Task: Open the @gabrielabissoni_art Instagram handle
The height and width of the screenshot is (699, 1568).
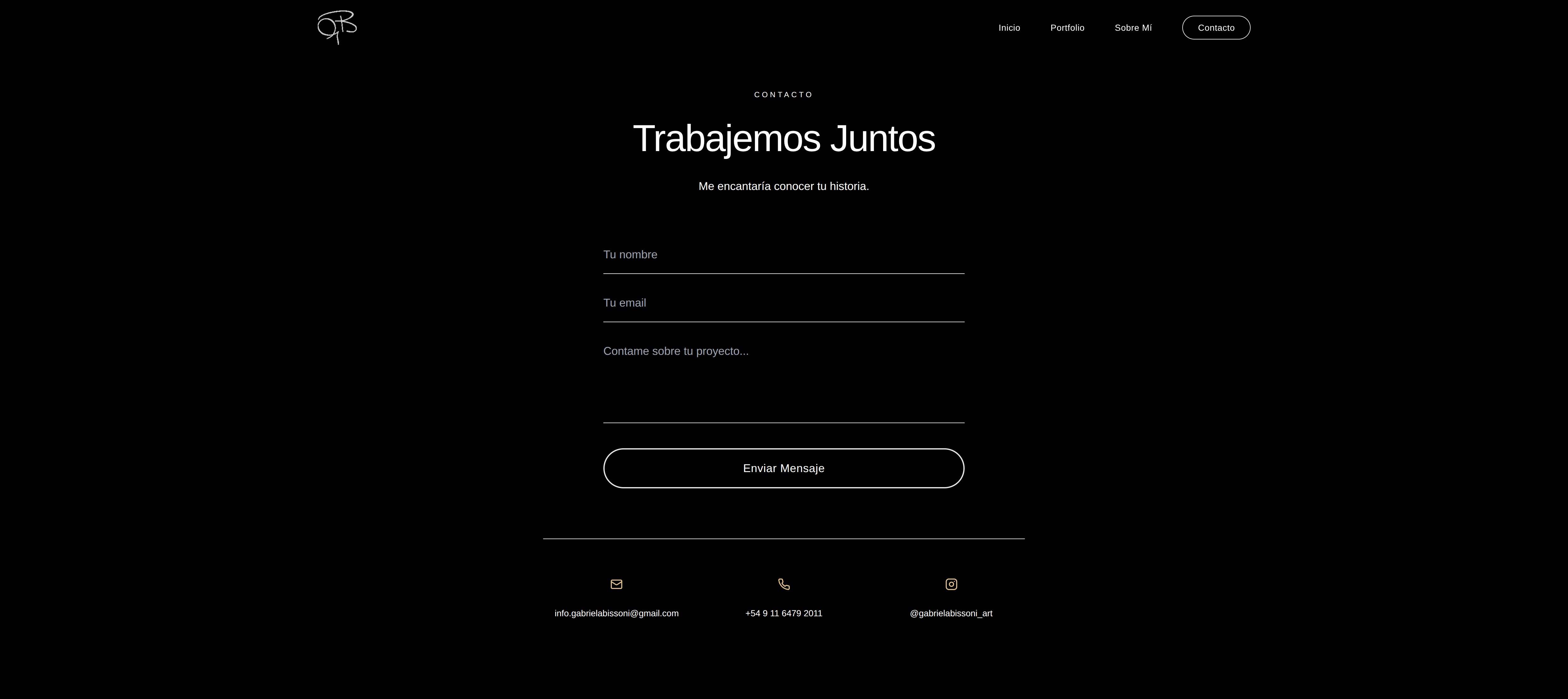Action: 951,613
